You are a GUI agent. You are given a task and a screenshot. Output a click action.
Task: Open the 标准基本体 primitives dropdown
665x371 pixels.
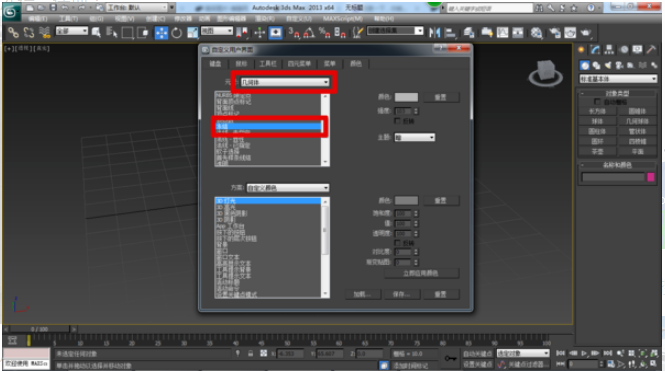(x=618, y=79)
